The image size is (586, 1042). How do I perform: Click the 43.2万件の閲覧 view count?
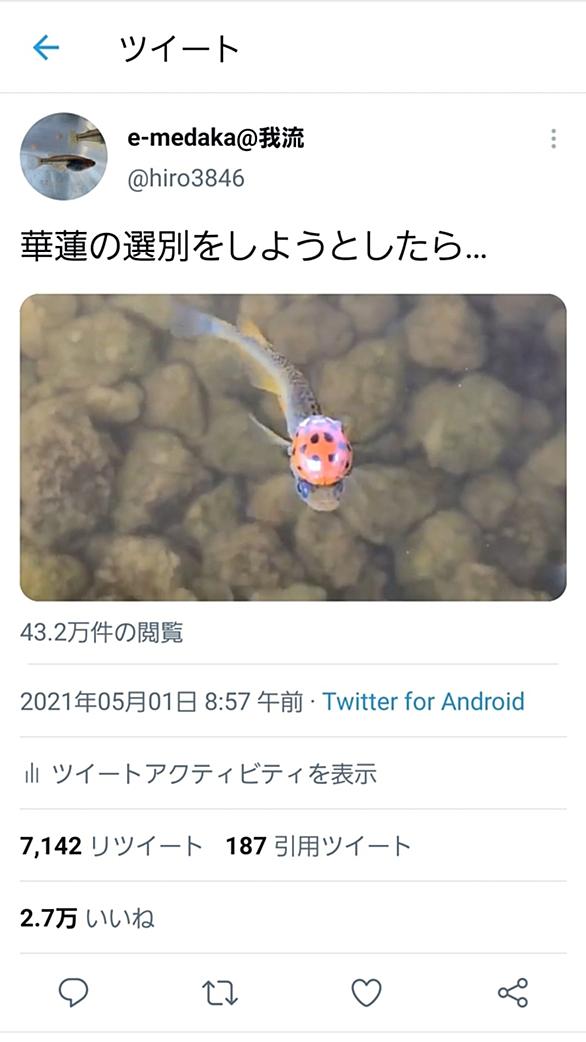[x=102, y=633]
